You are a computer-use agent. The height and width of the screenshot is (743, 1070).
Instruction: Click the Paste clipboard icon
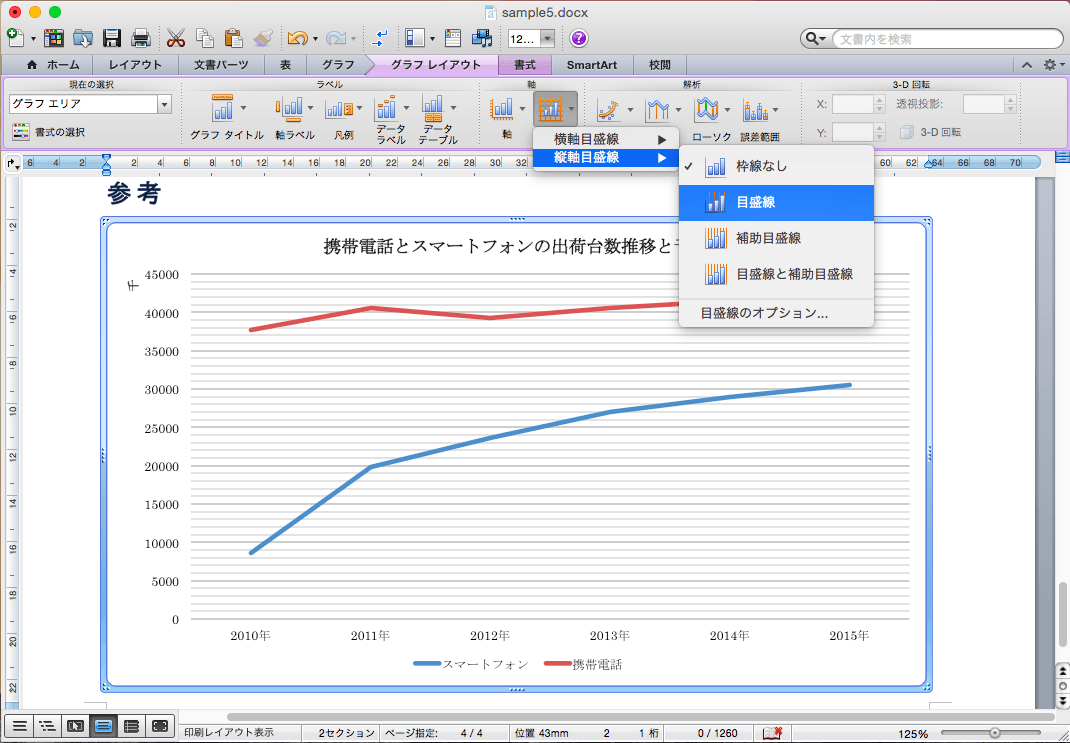pos(233,38)
